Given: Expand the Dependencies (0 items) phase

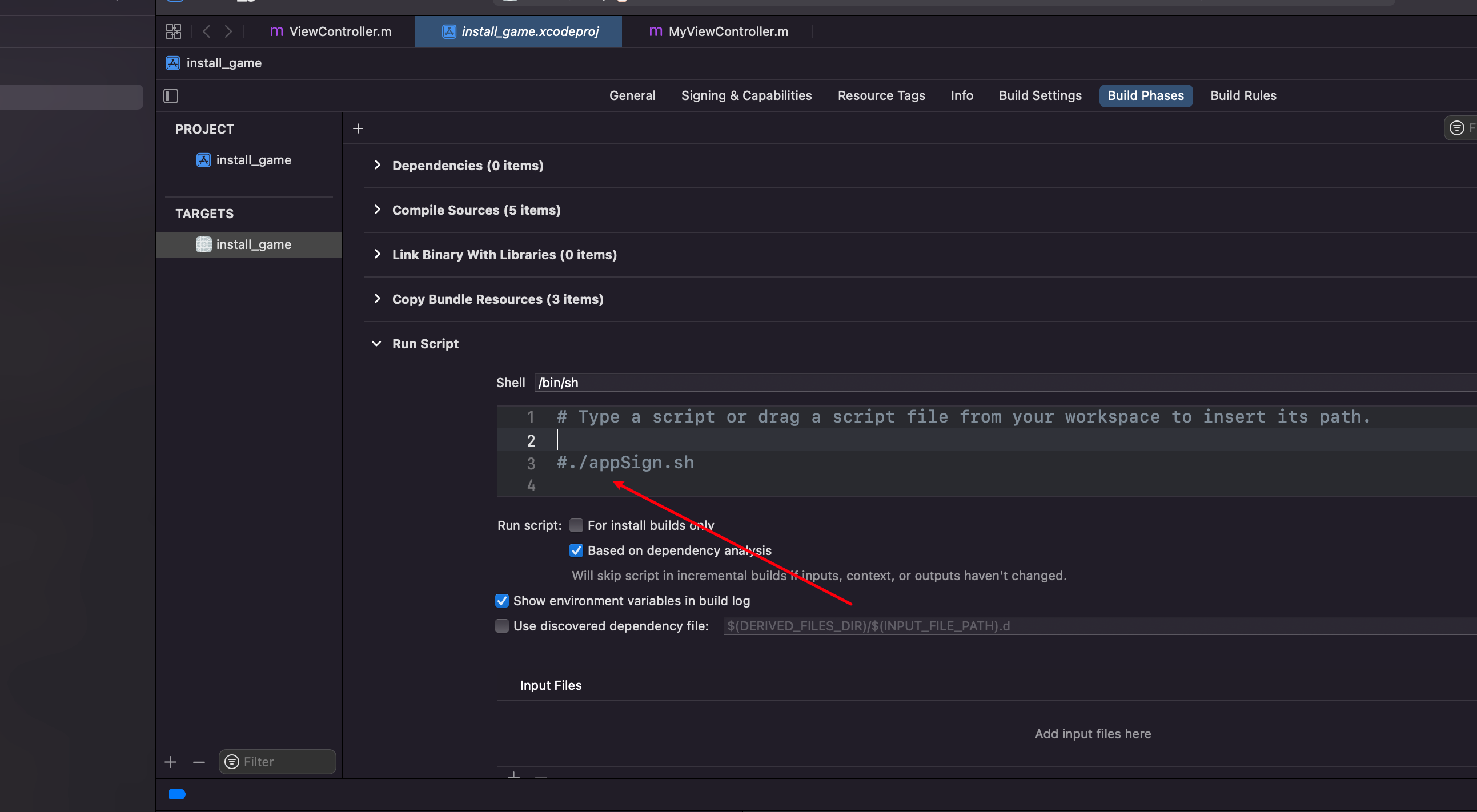Looking at the screenshot, I should tap(377, 165).
